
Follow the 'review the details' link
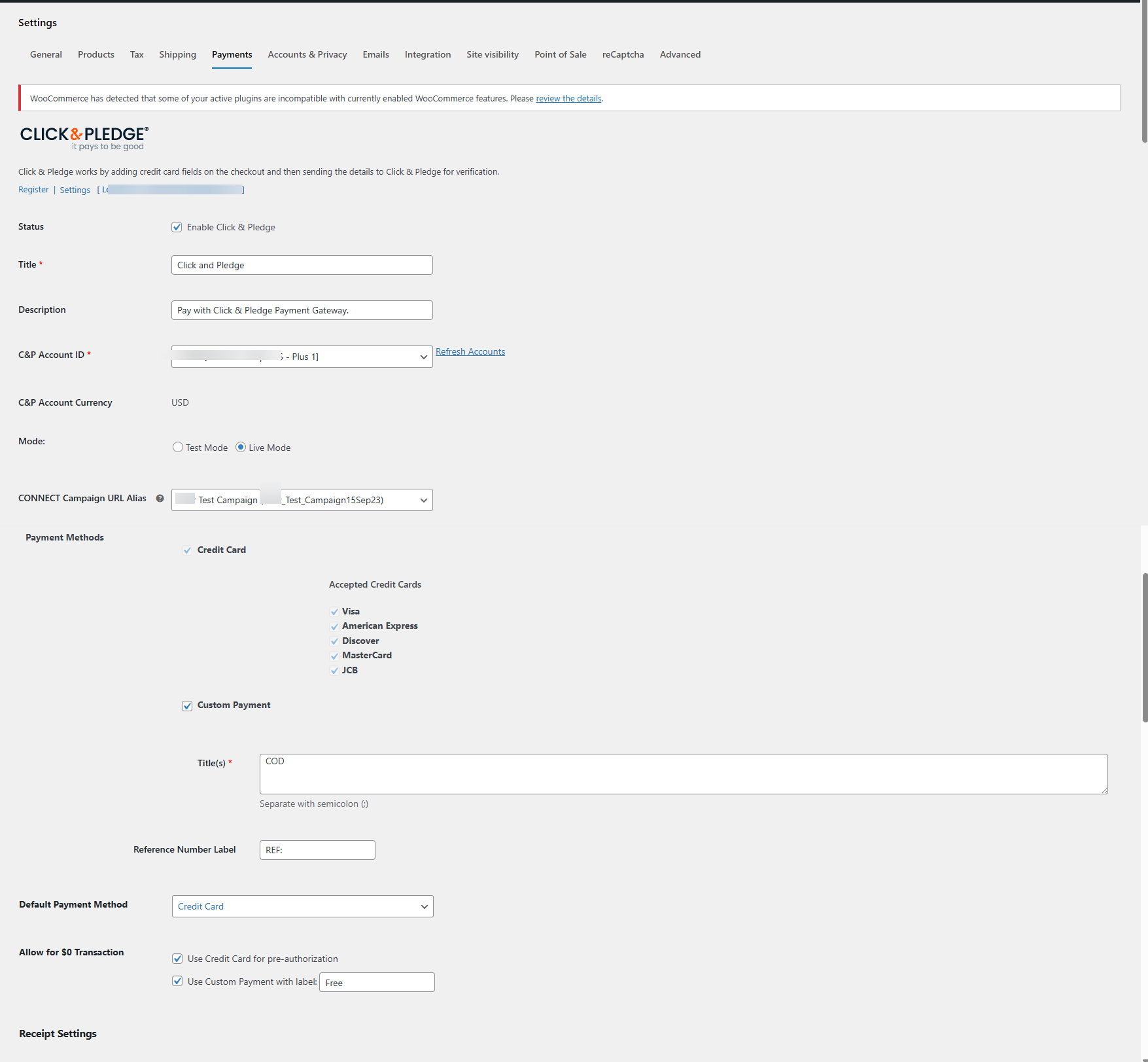(x=568, y=99)
